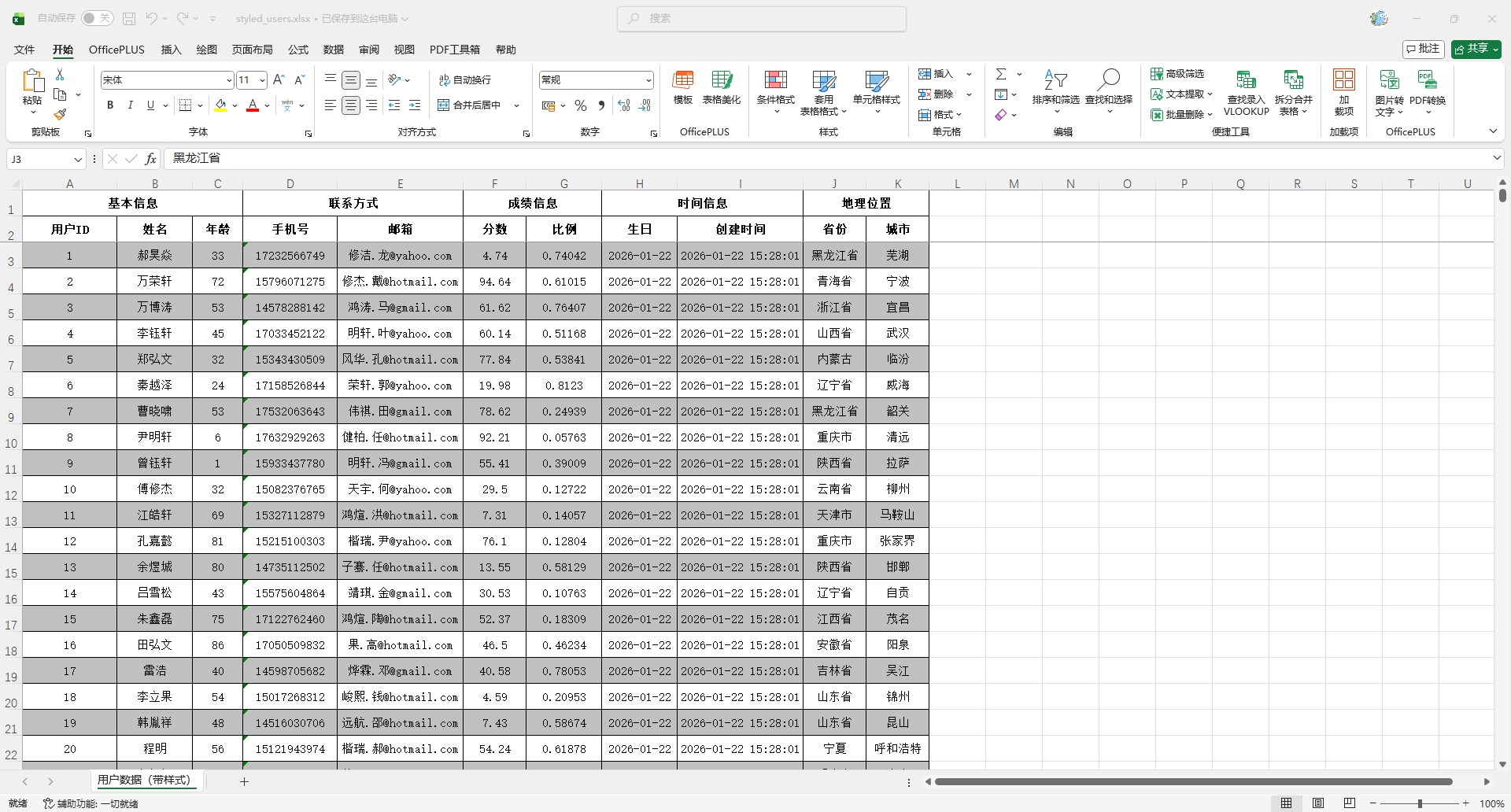Viewport: 1511px width, 812px height.
Task: Click the percent style icon
Action: 581,105
